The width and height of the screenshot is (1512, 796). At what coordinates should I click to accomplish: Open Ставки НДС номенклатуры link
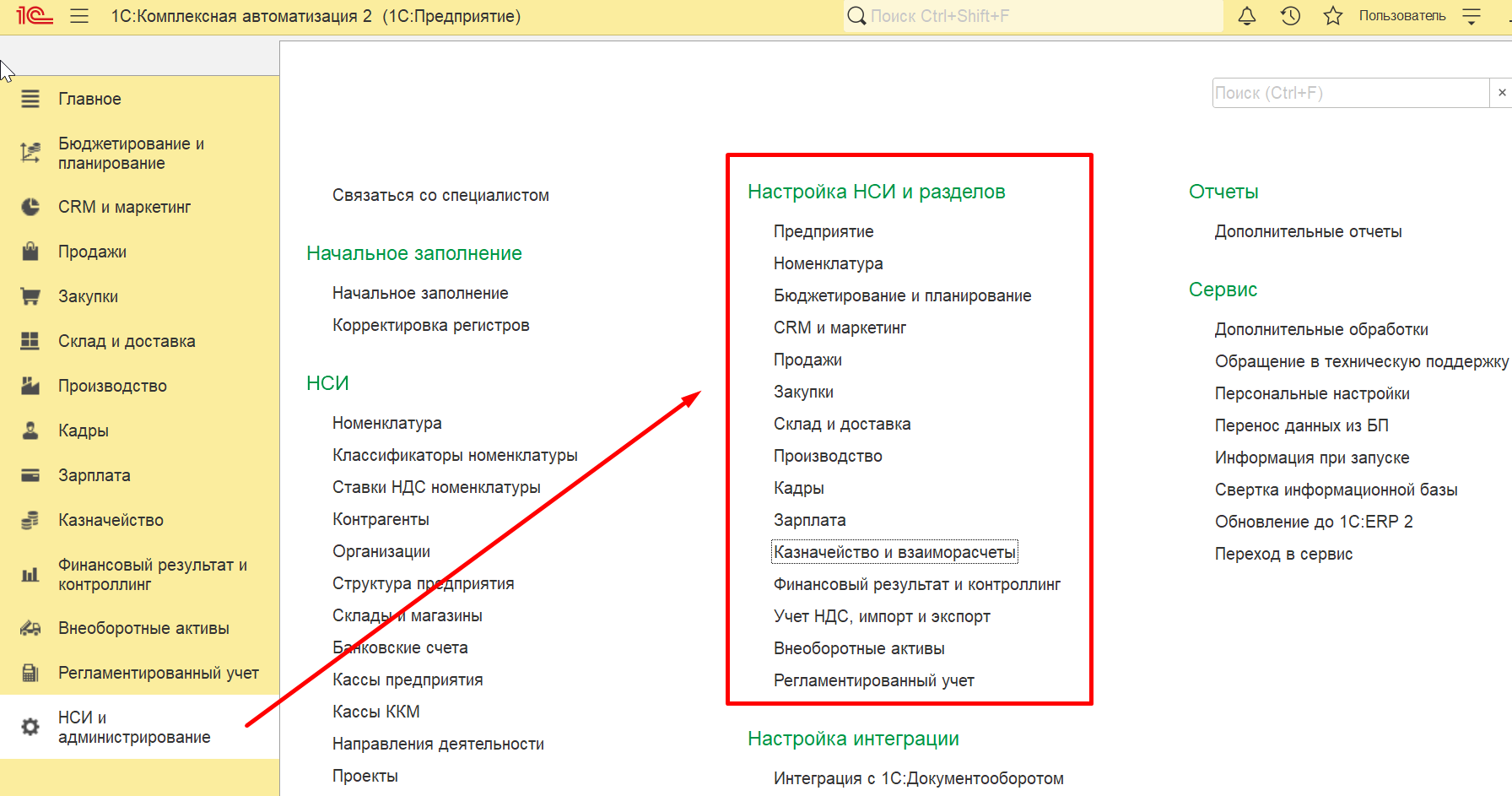pyautogui.click(x=436, y=487)
